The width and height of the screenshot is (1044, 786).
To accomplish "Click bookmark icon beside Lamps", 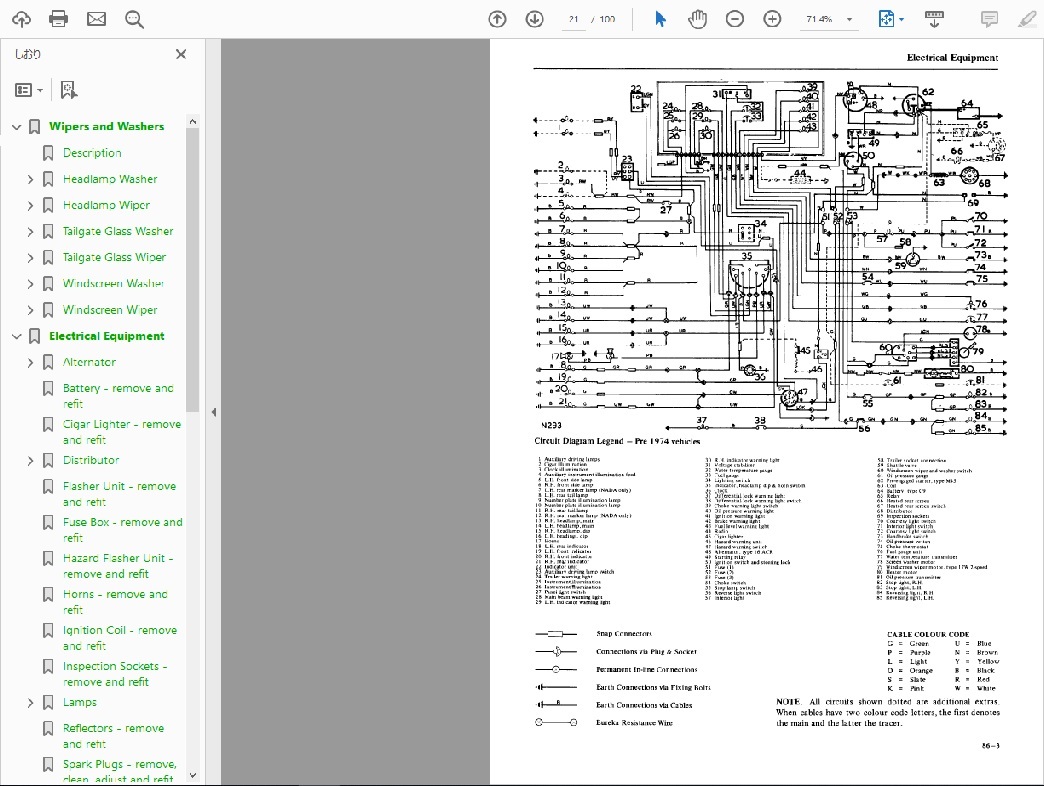I will tap(48, 702).
